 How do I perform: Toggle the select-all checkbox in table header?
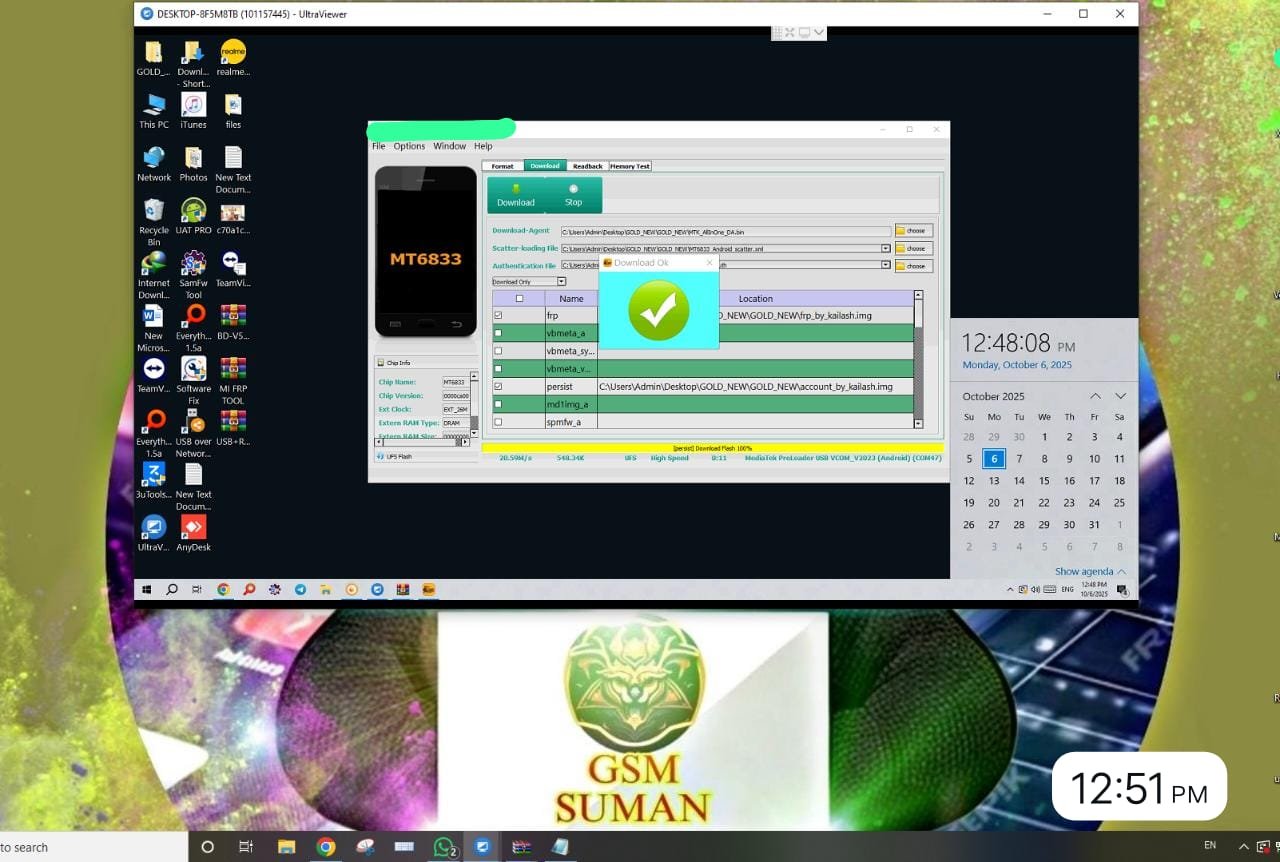tap(519, 298)
